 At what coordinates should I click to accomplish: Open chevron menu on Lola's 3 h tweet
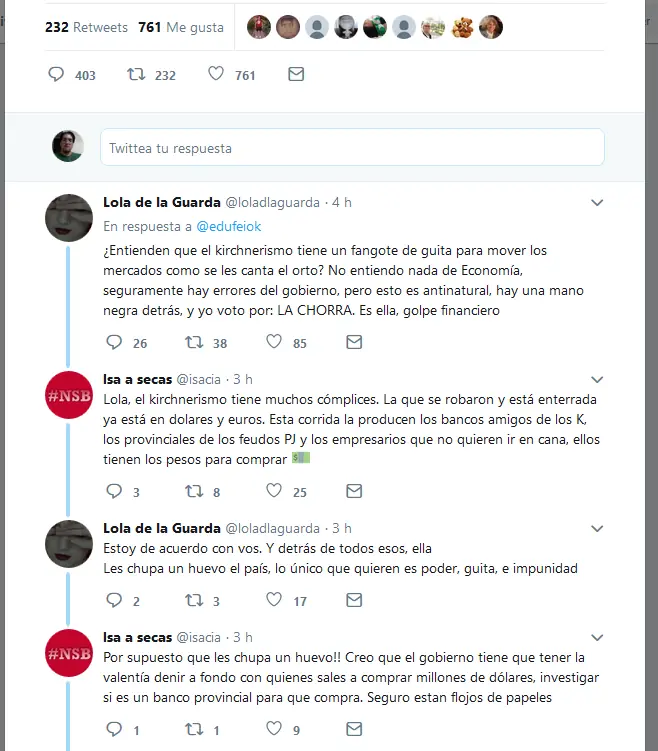[x=597, y=529]
